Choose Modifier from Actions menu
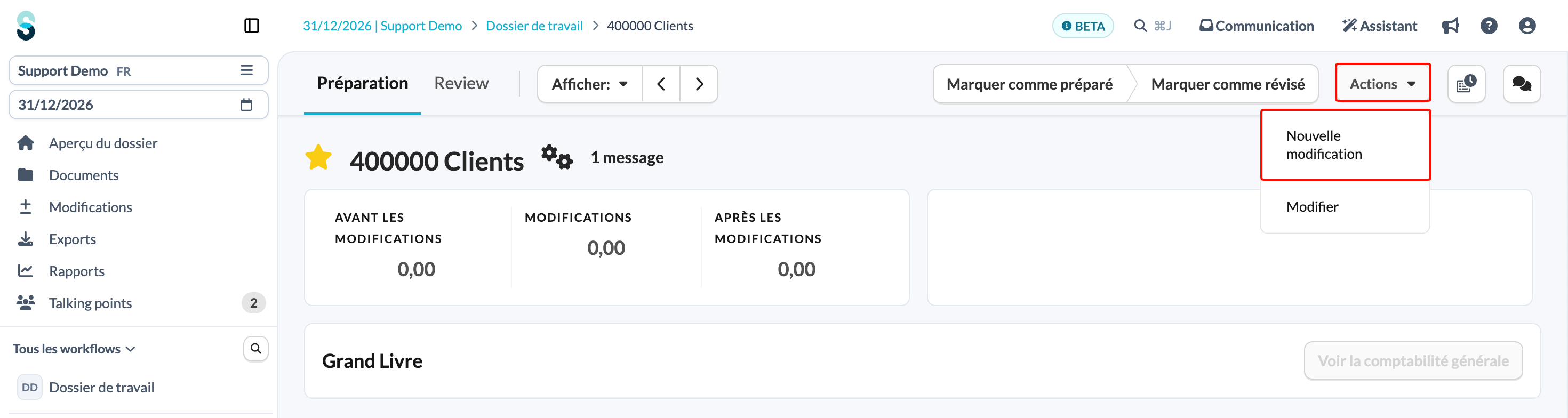This screenshot has width=1568, height=418. pyautogui.click(x=1345, y=207)
